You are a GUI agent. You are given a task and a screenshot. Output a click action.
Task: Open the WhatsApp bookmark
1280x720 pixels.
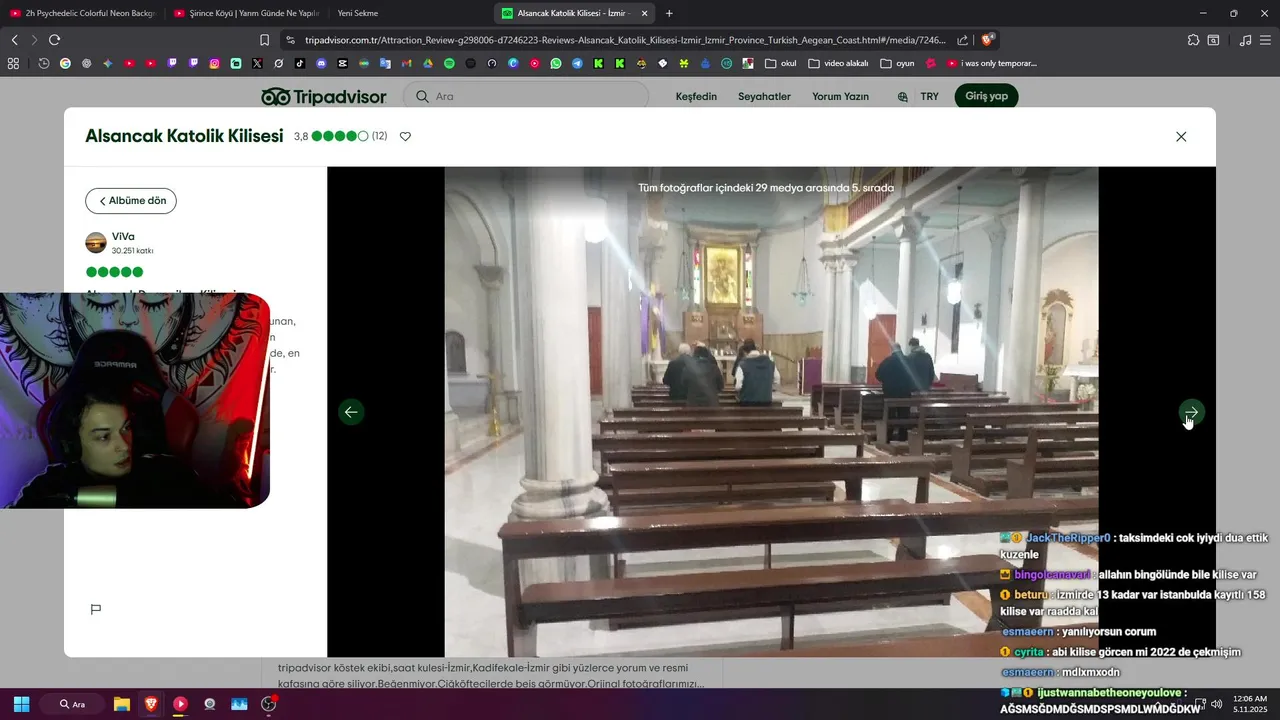[x=556, y=63]
